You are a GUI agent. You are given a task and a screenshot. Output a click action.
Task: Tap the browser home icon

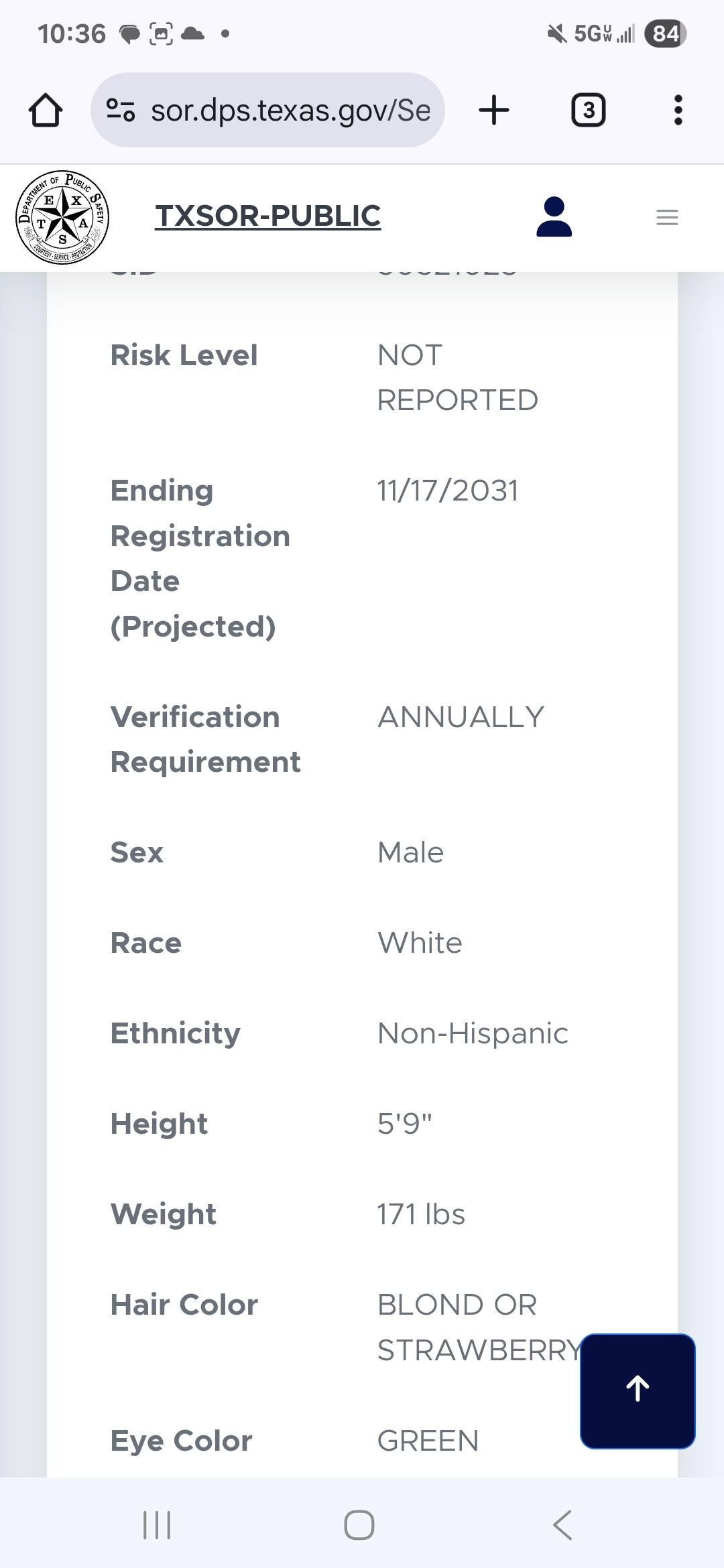[x=46, y=110]
